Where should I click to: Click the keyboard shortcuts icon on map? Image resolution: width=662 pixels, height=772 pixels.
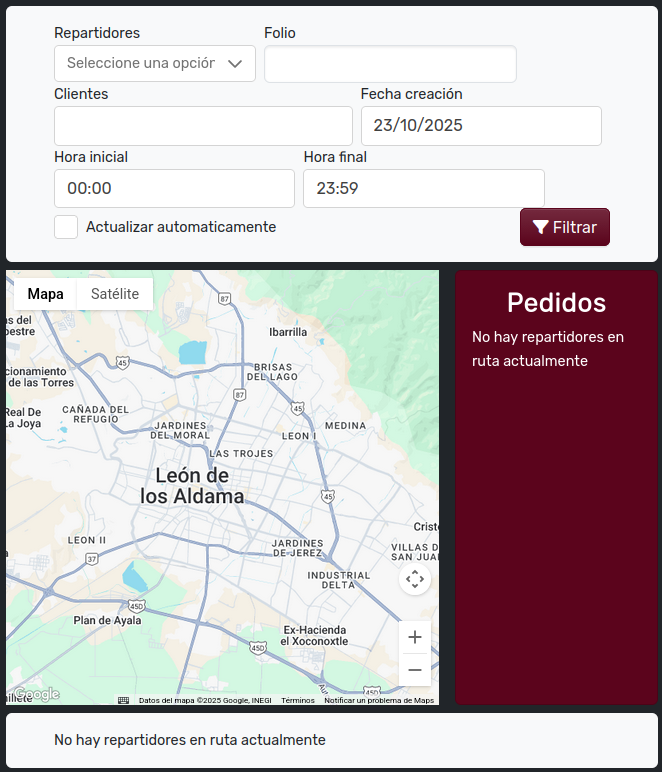pyautogui.click(x=123, y=700)
